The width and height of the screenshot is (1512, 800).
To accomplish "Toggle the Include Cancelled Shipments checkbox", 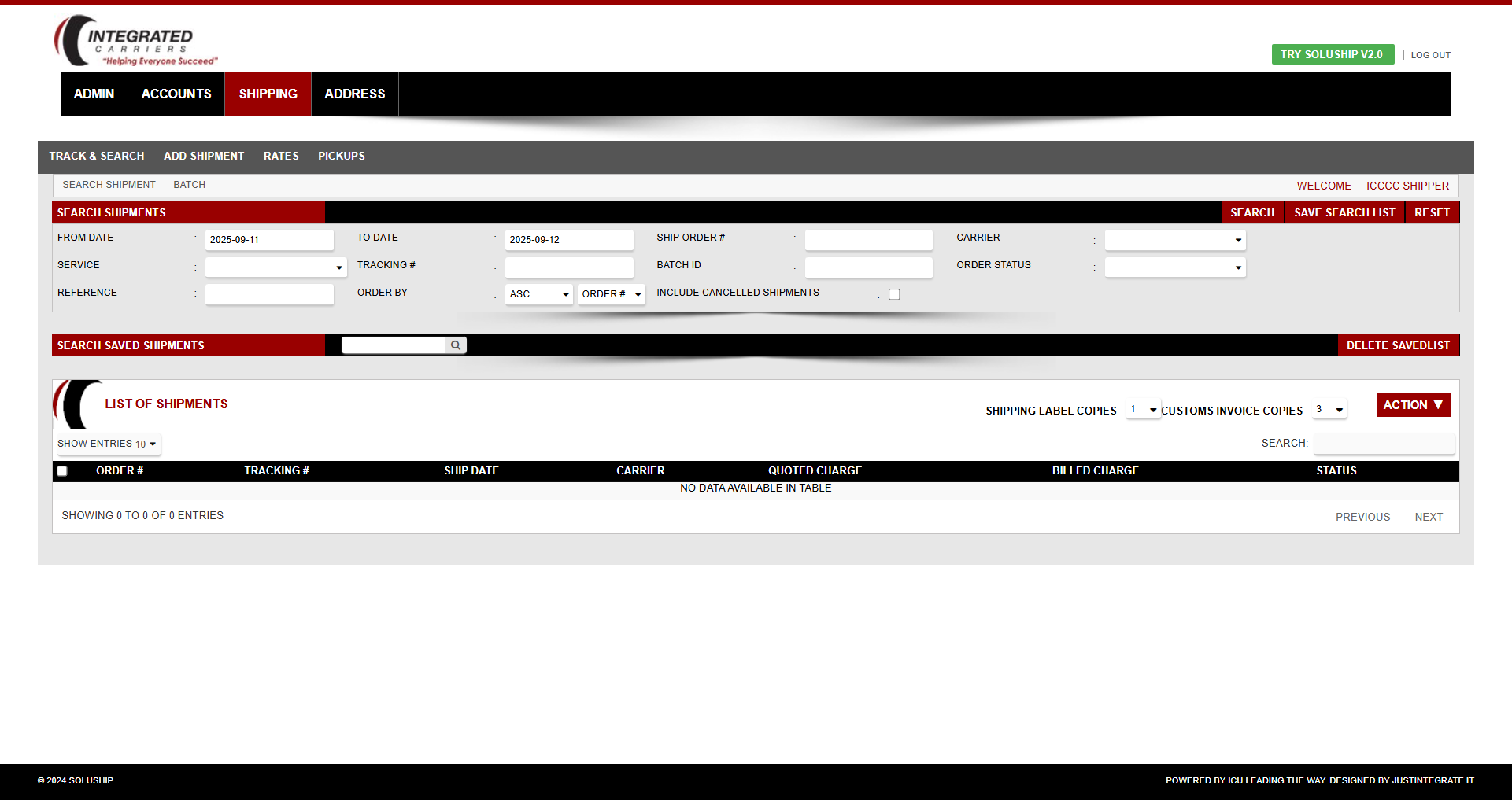I will pyautogui.click(x=894, y=294).
